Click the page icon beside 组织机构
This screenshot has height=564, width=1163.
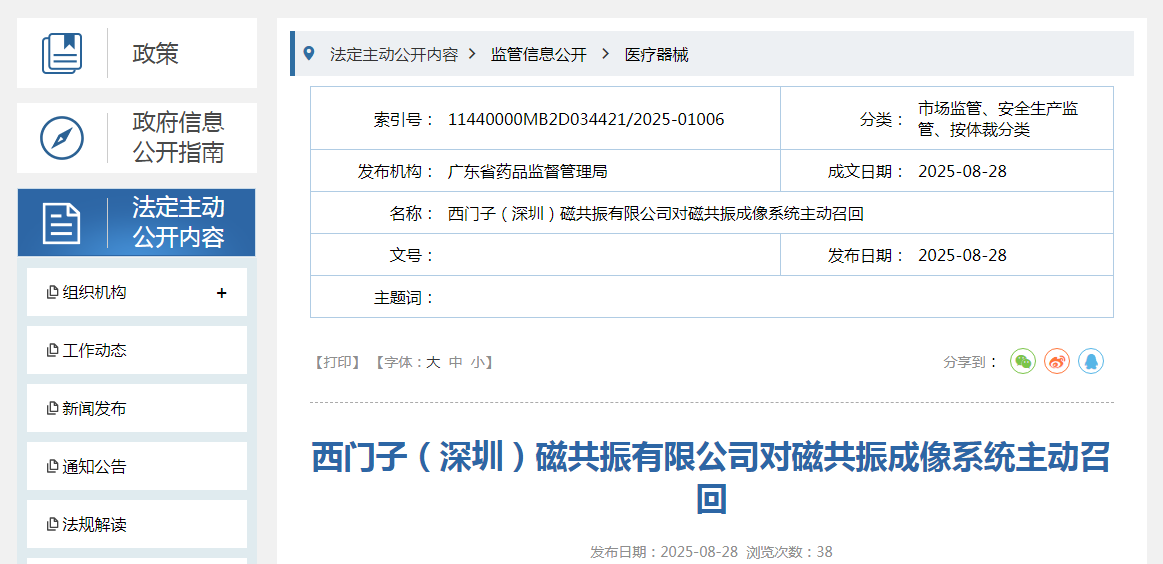pos(52,293)
